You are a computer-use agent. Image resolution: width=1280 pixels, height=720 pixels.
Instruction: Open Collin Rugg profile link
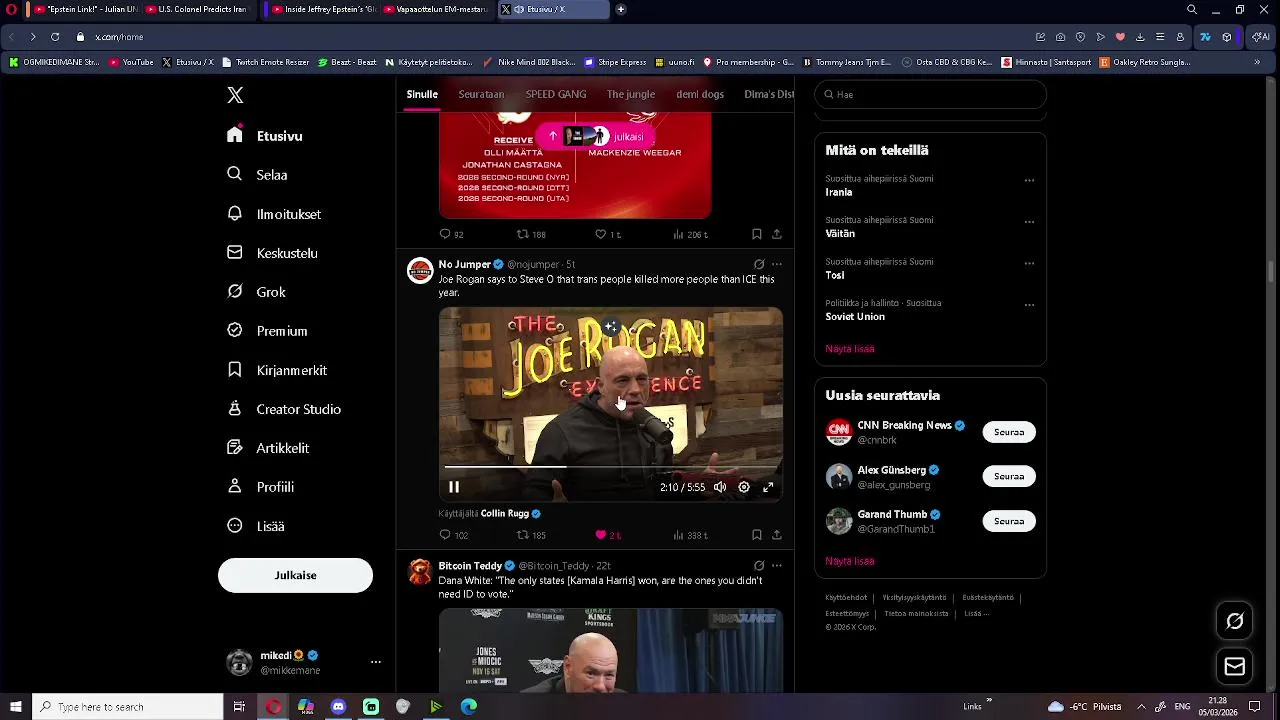pyautogui.click(x=505, y=513)
